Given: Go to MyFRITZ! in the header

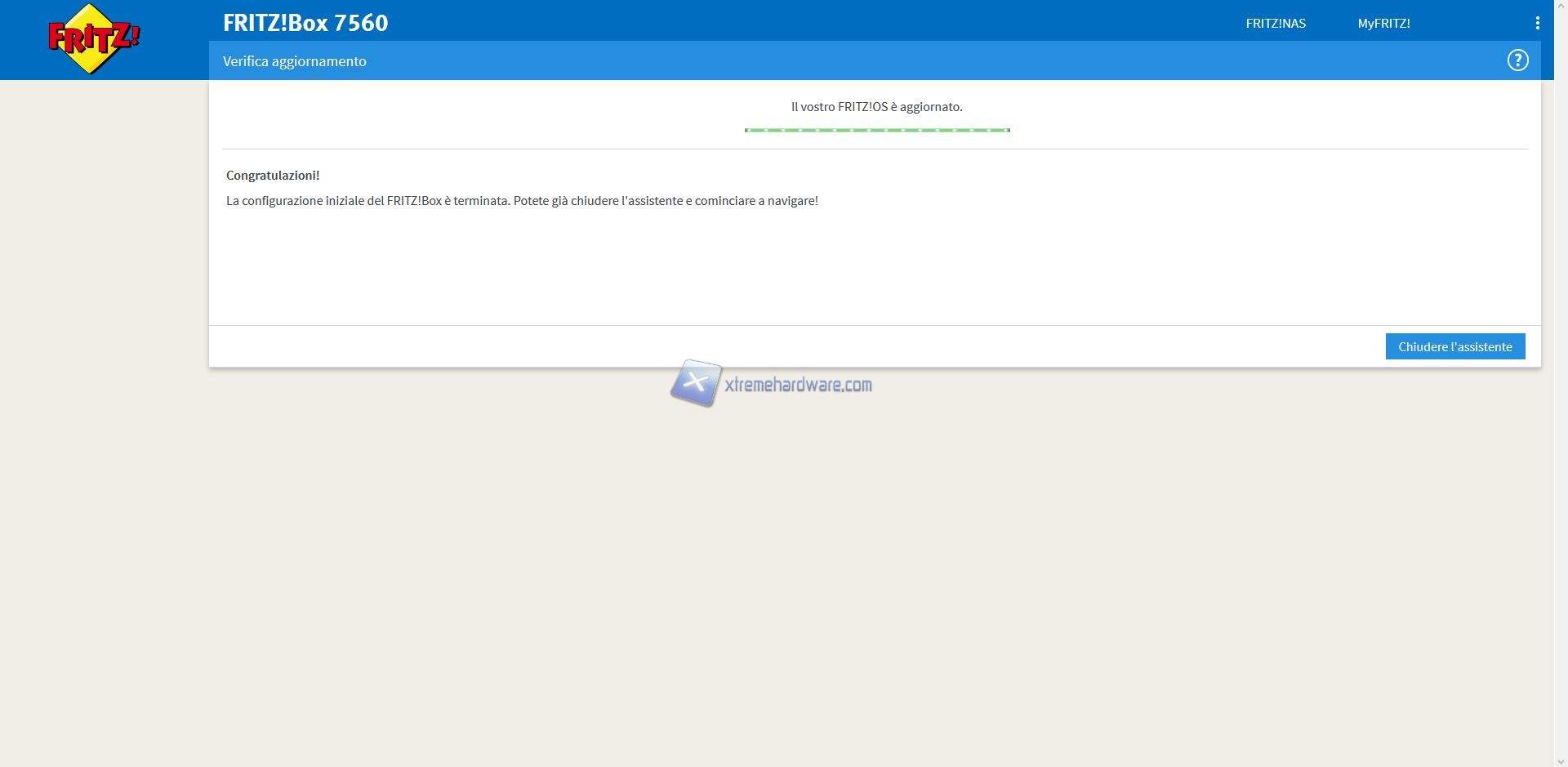Looking at the screenshot, I should pyautogui.click(x=1383, y=24).
